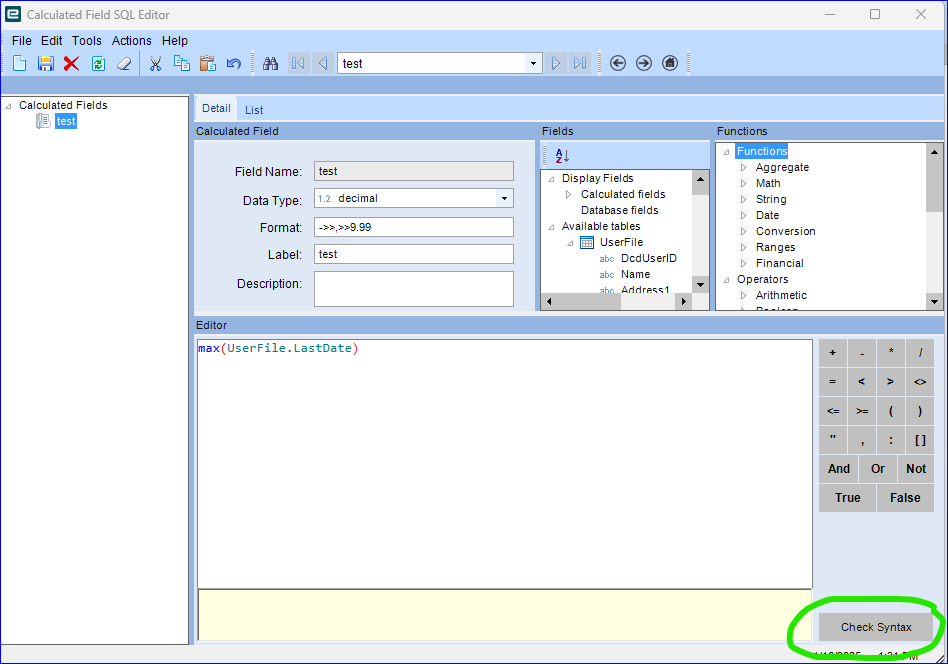Go to the next record
Screen dimensions: 948x664
click(x=556, y=63)
